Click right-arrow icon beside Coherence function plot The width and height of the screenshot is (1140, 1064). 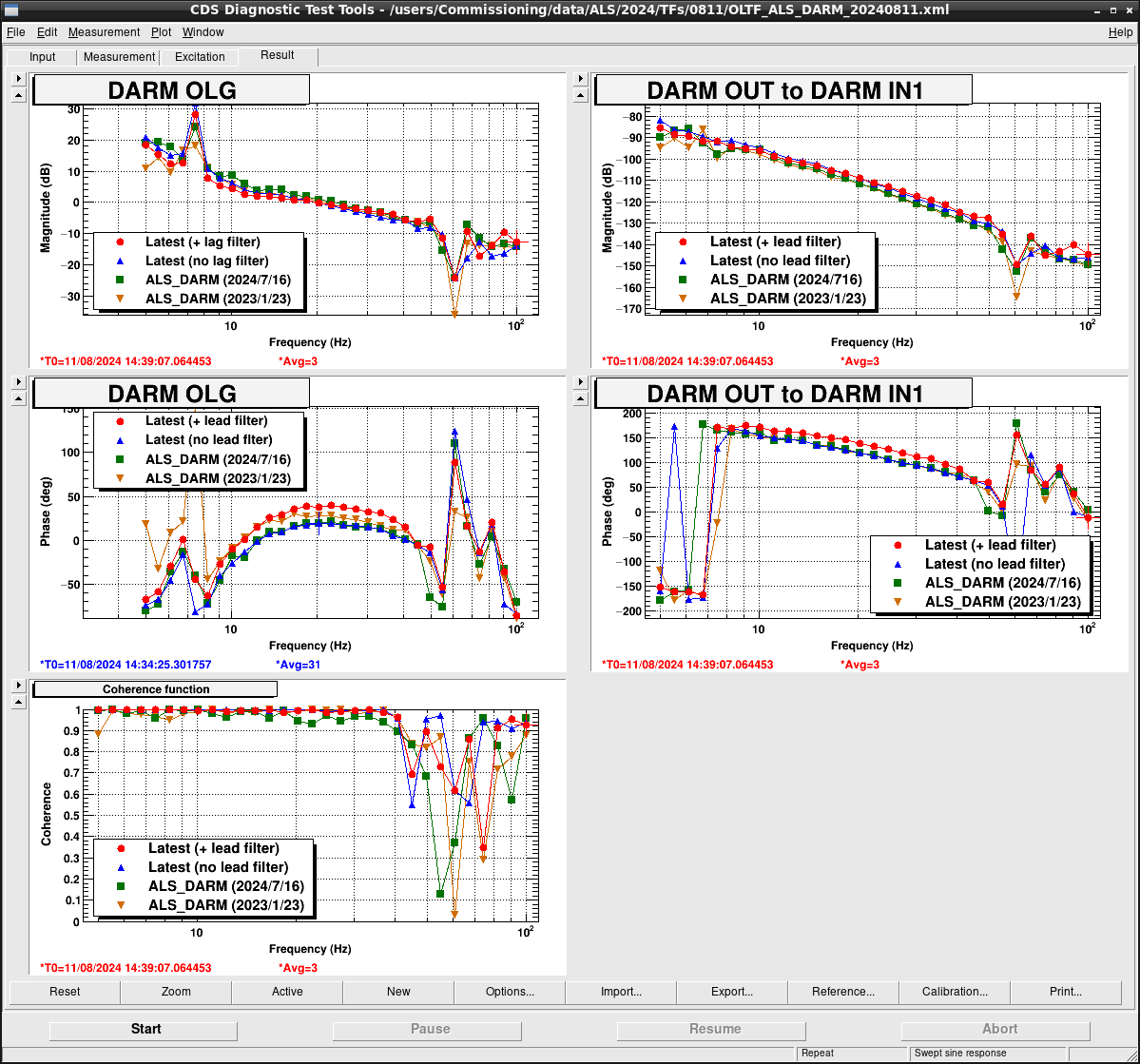[x=18, y=685]
